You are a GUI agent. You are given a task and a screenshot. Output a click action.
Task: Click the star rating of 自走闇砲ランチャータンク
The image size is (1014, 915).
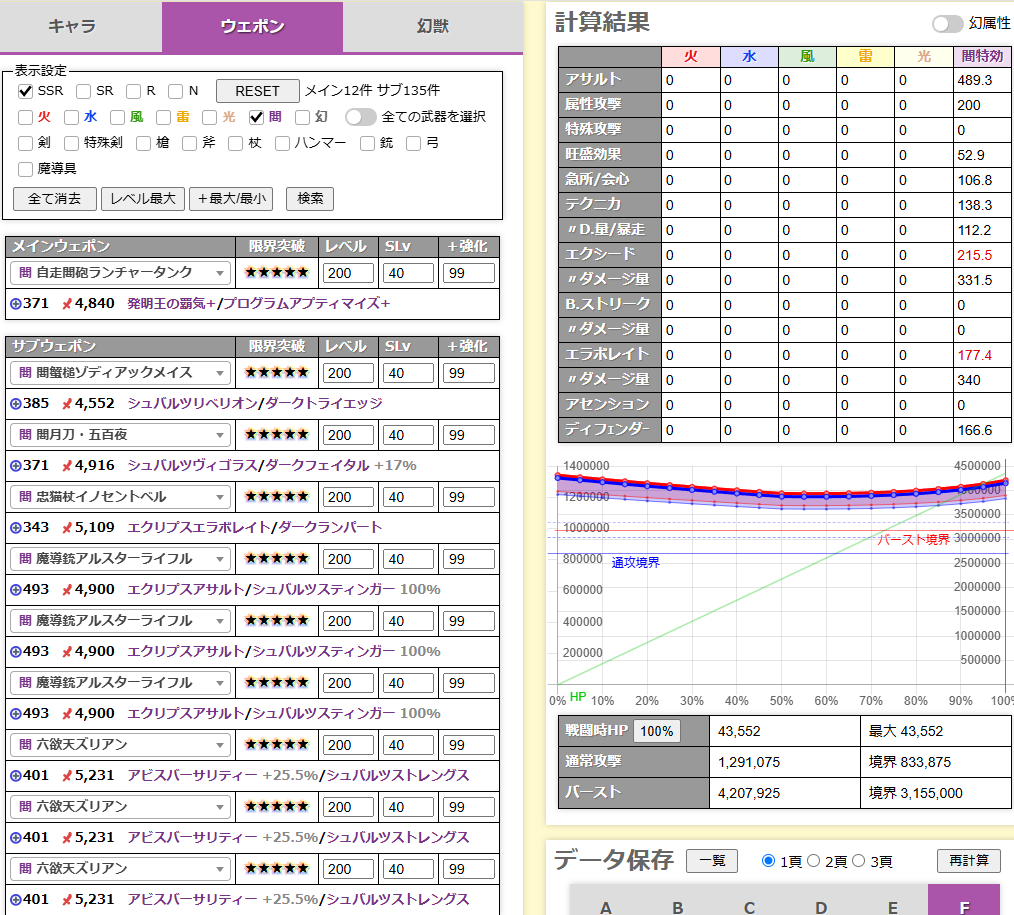(277, 273)
